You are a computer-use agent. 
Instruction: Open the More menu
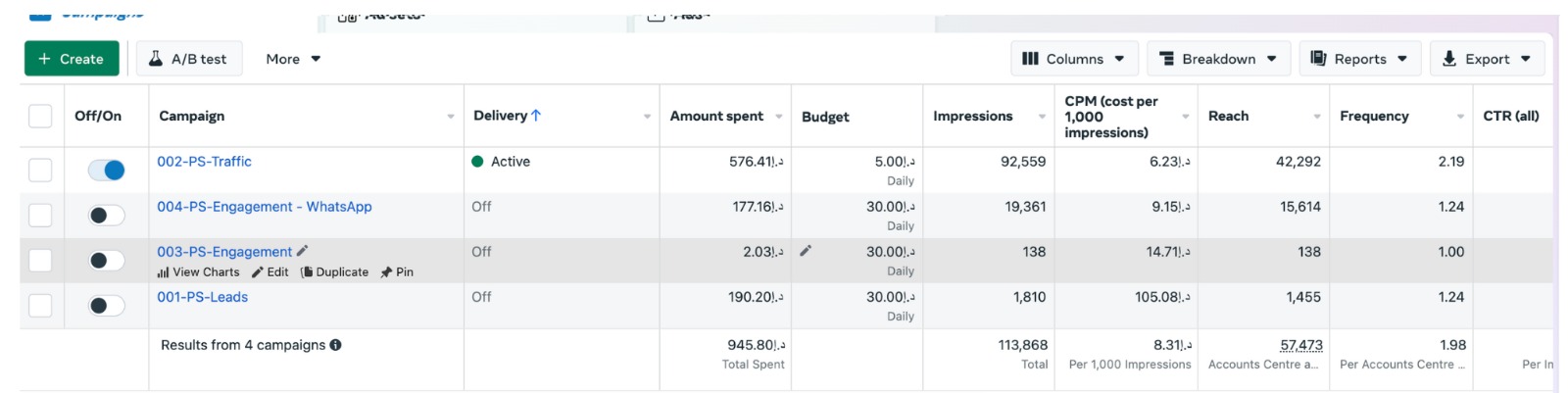(x=293, y=59)
